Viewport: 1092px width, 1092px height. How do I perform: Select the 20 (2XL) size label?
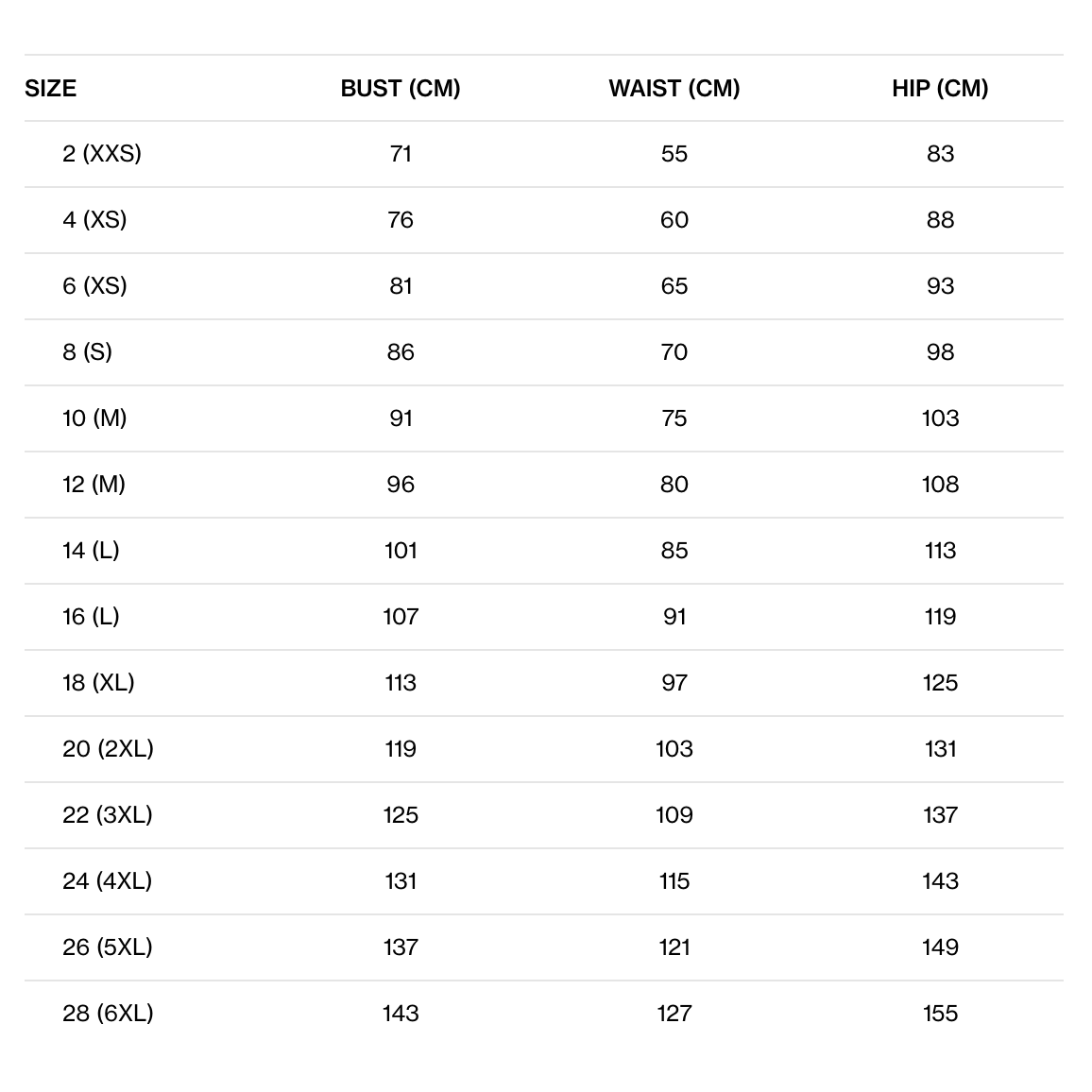click(x=108, y=748)
